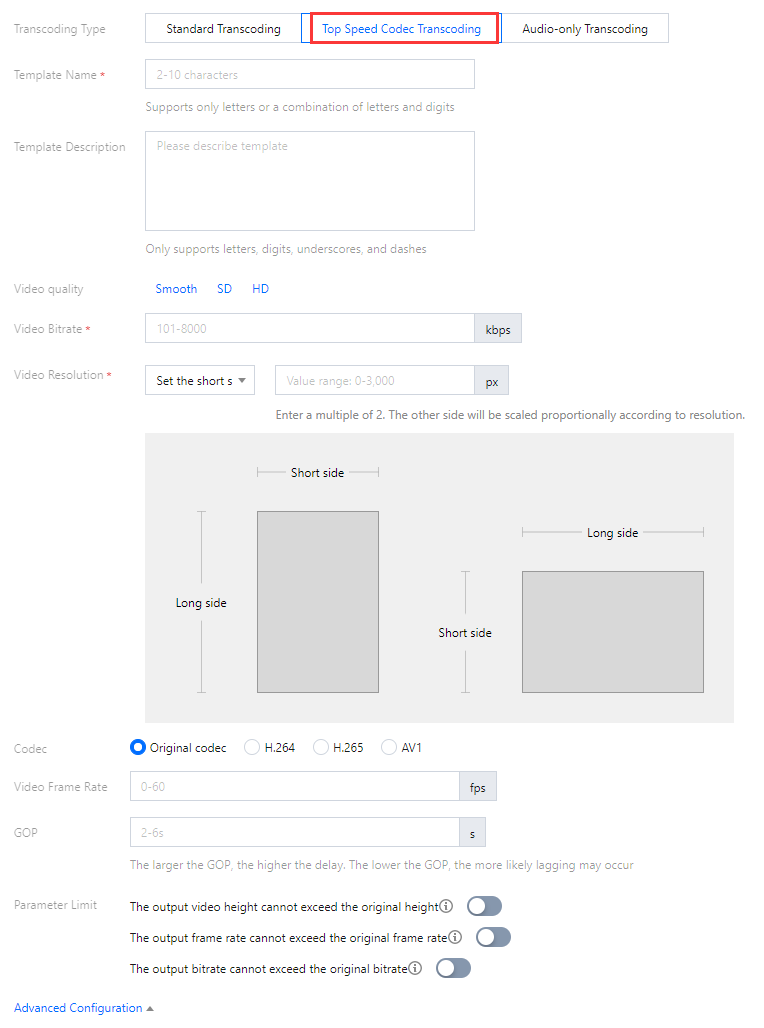Focus the Video Bitrate input field
Image resolution: width=764 pixels, height=1028 pixels.
[309, 329]
